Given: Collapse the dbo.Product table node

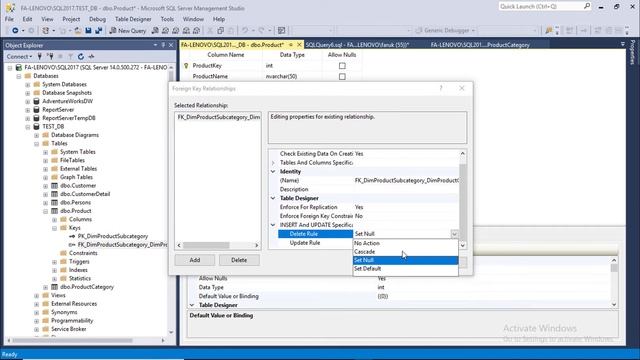Looking at the screenshot, I should 46,211.
